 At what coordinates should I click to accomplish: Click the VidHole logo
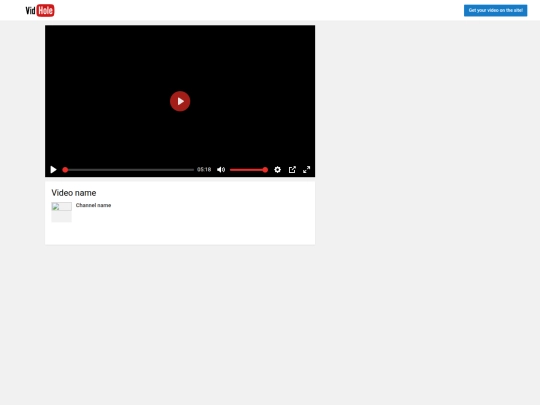[x=40, y=10]
